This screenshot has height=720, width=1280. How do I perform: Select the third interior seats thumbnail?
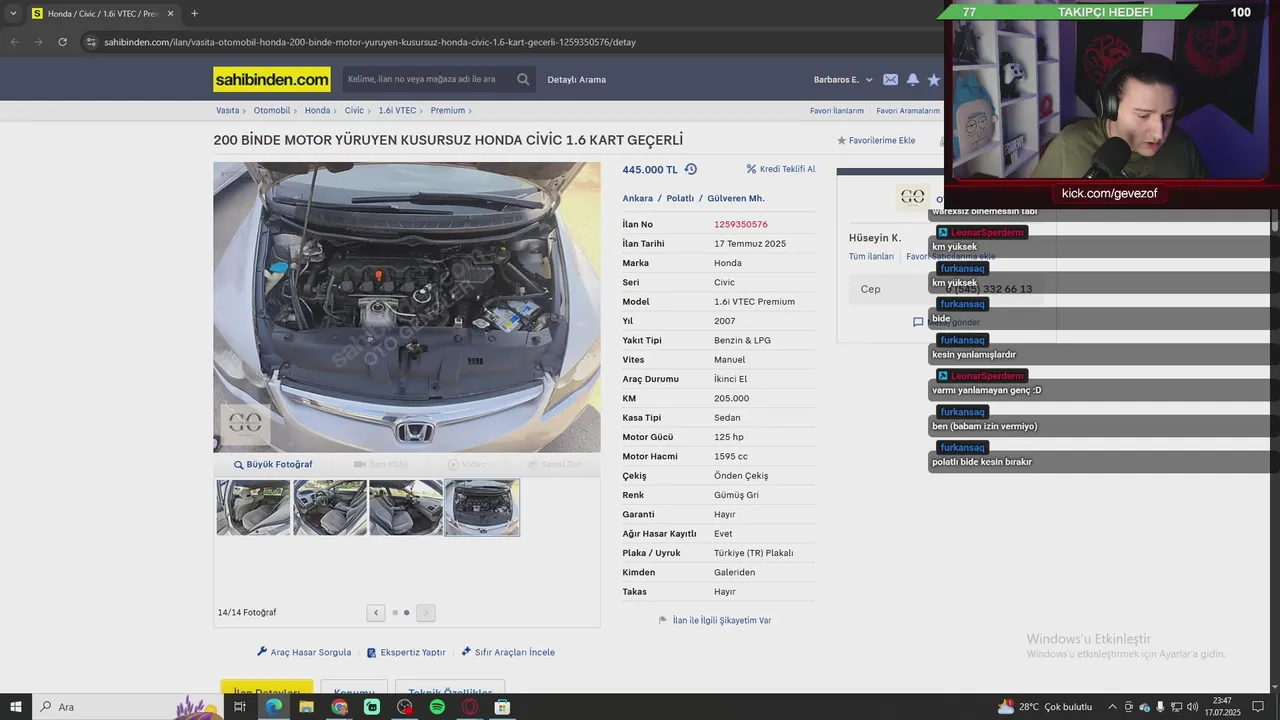point(406,507)
